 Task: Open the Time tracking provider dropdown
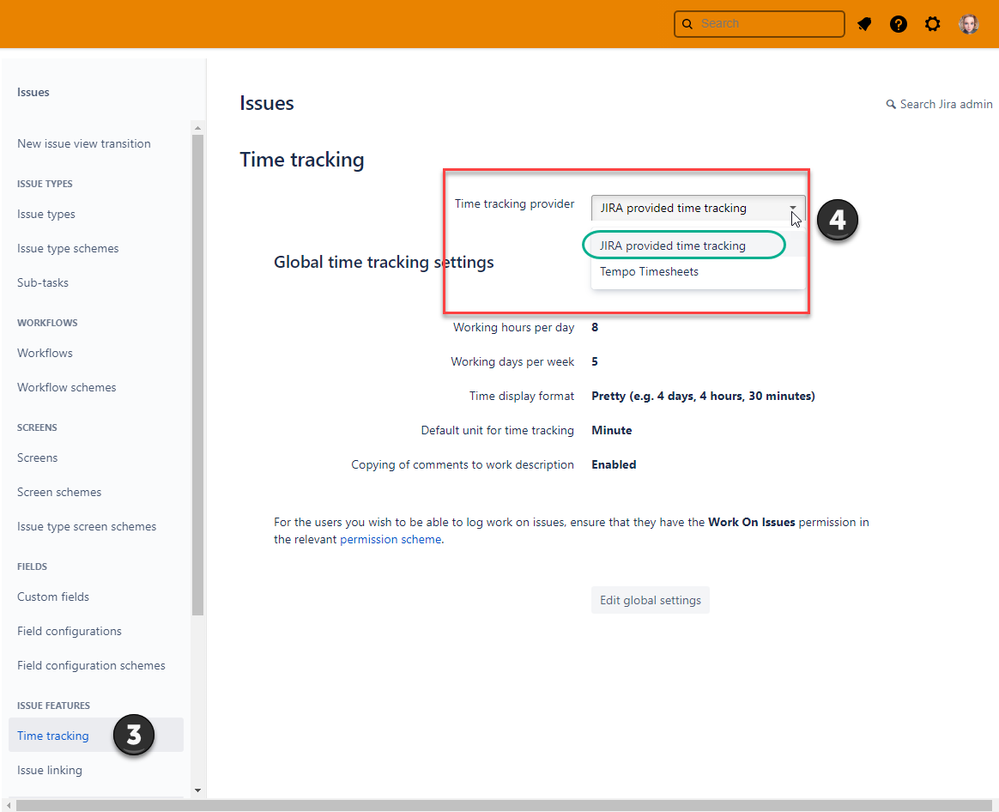pos(698,208)
